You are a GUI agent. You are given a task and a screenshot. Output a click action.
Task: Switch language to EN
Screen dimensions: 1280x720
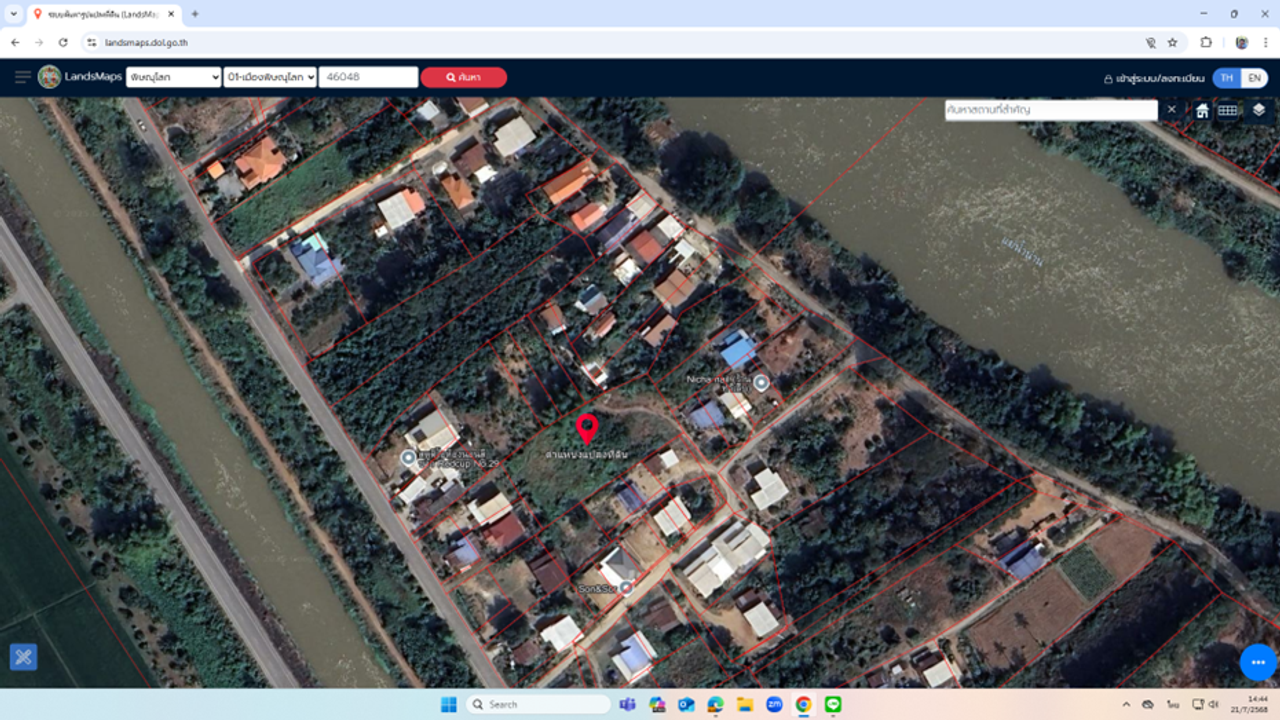coord(1253,78)
